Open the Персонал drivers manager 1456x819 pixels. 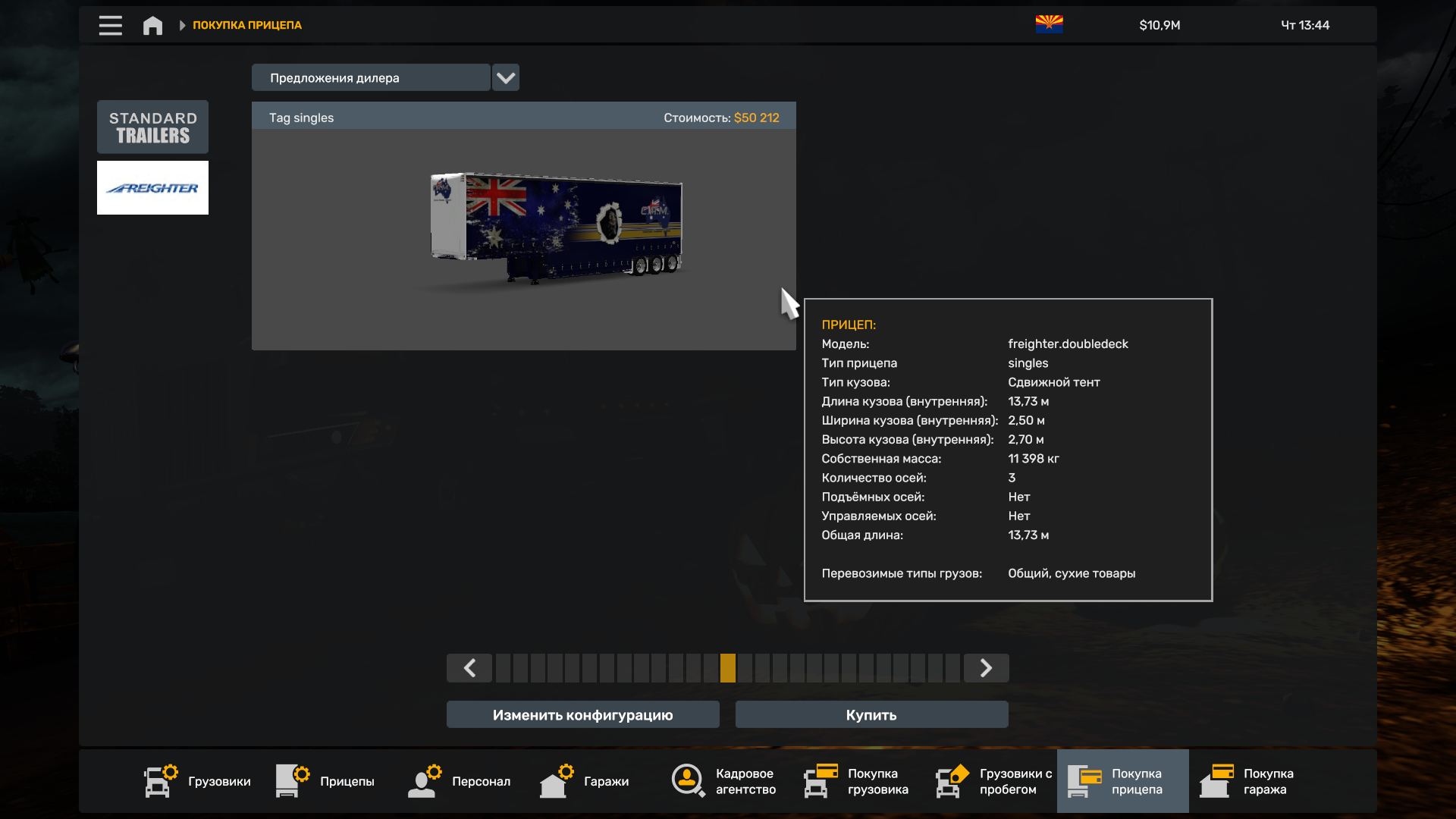pos(460,781)
